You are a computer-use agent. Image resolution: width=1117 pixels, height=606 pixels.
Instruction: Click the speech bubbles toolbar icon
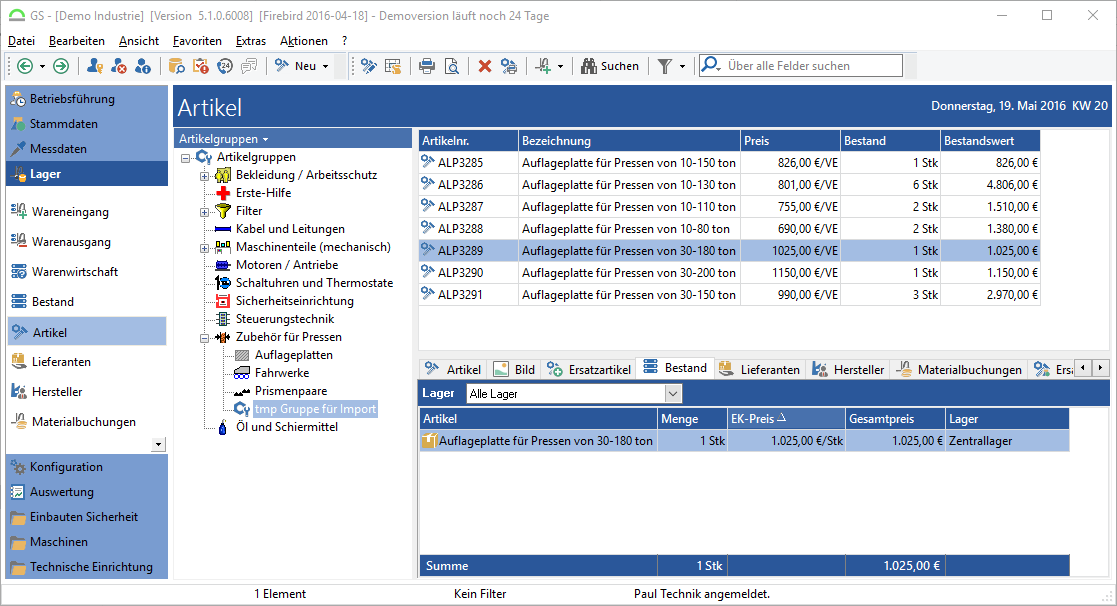click(249, 66)
